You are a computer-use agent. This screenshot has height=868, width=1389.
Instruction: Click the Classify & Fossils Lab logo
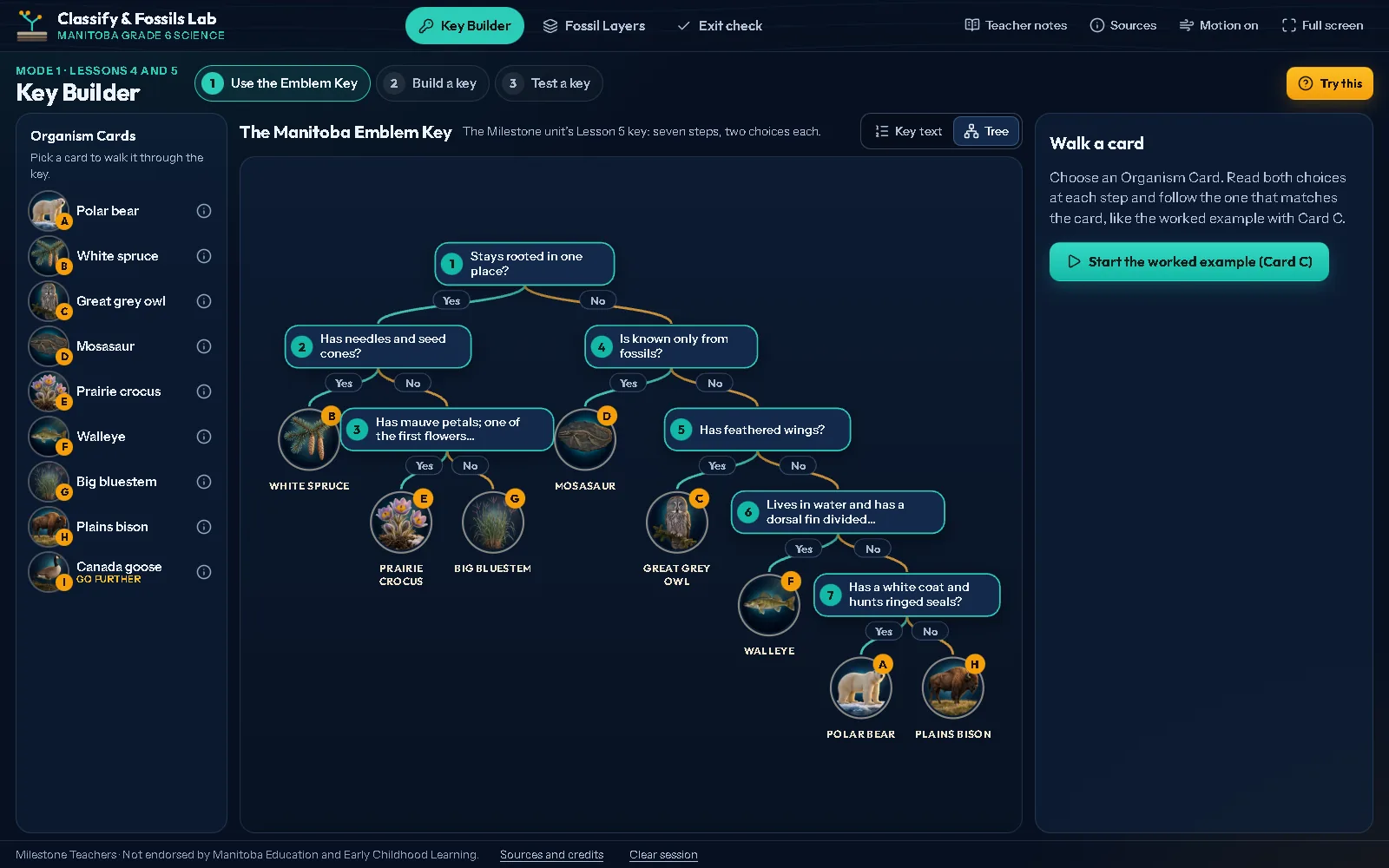[32, 26]
